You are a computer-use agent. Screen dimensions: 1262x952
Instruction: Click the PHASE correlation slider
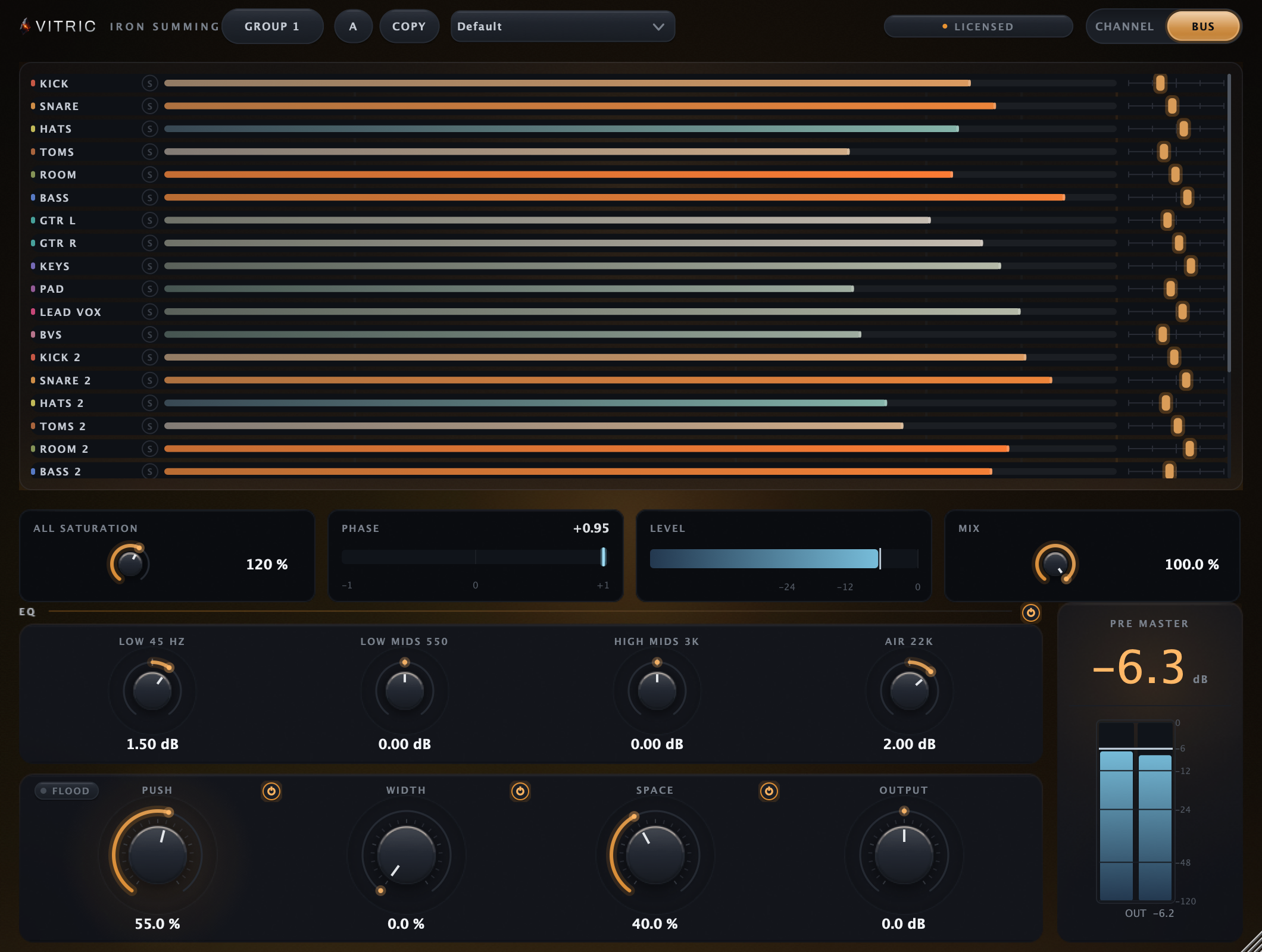click(475, 557)
